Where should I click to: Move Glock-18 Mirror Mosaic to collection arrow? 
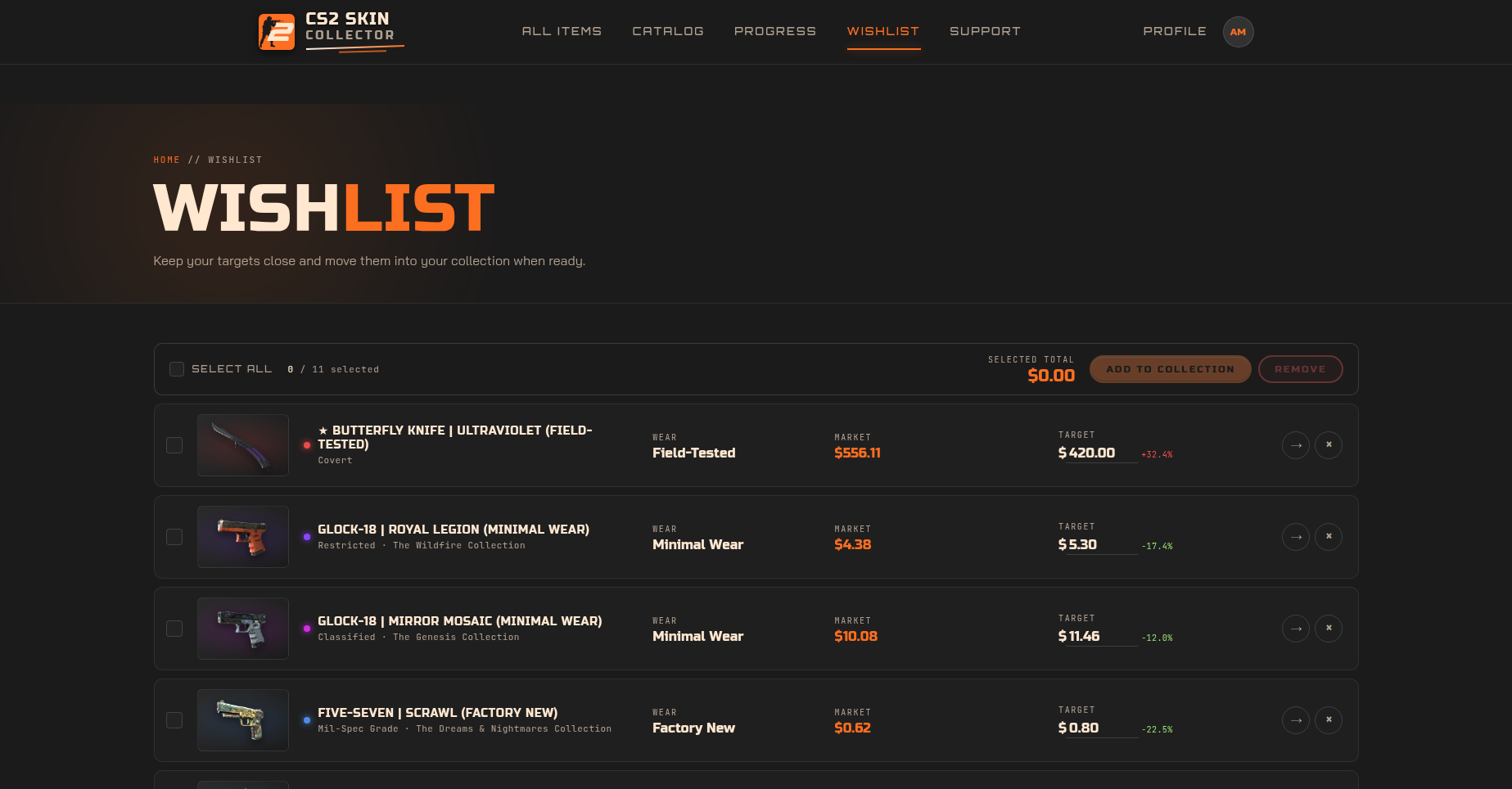point(1295,629)
